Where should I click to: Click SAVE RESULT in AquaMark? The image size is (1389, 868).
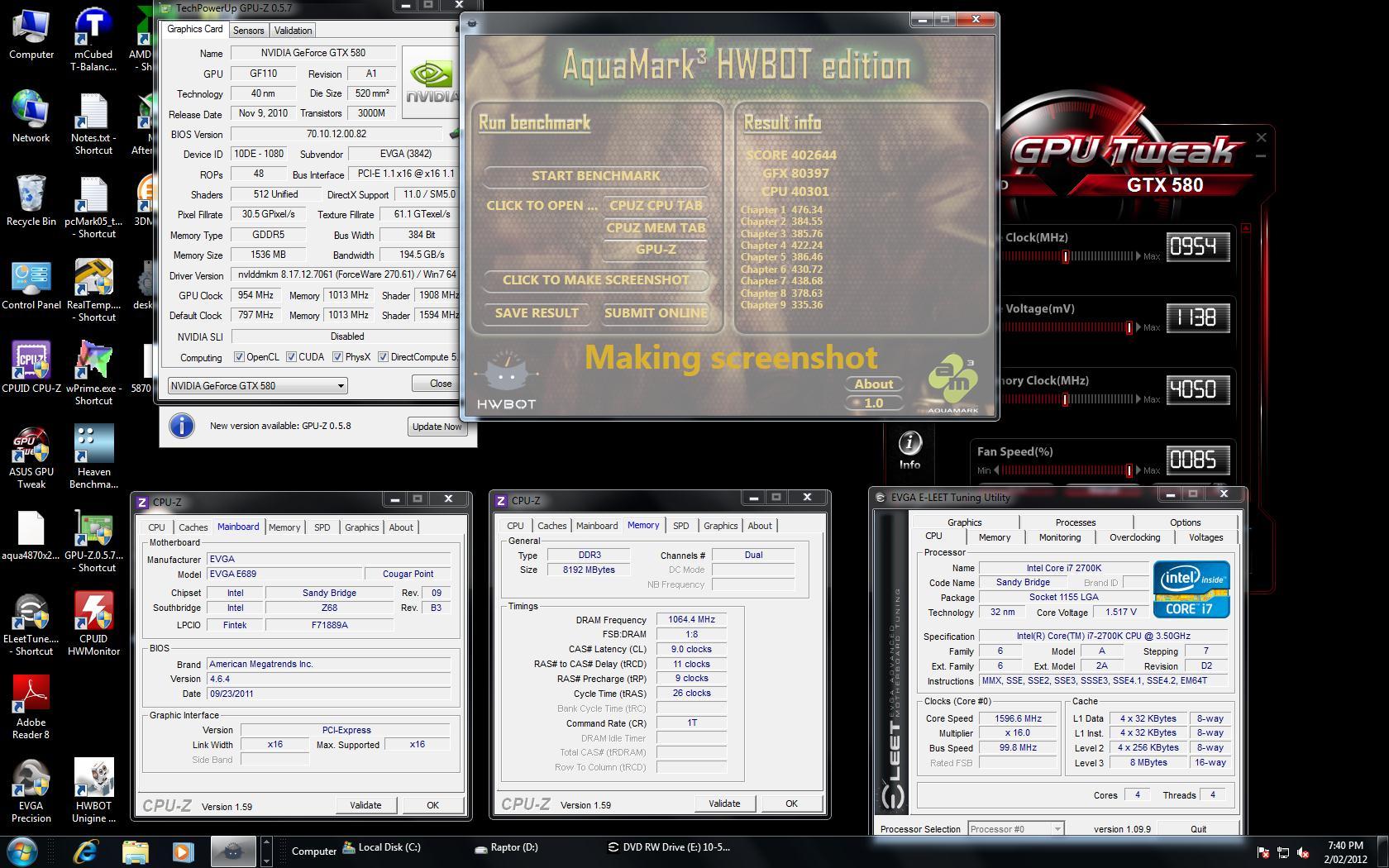point(536,312)
